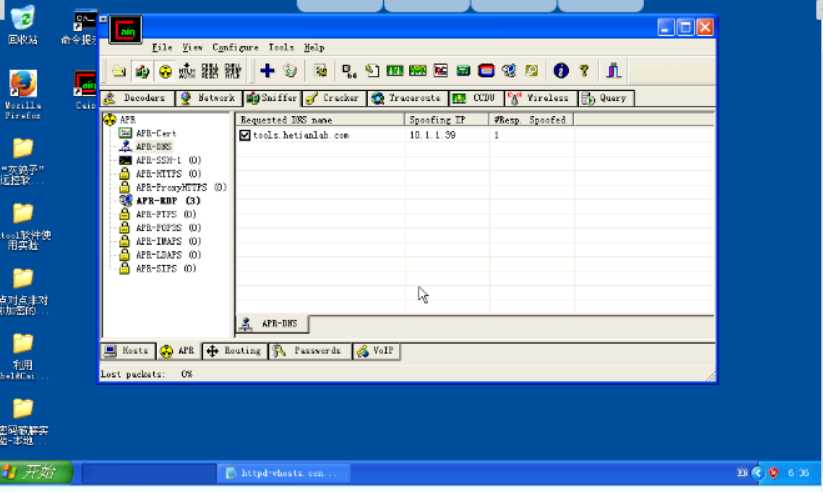Click the APR-DNS tab below the list
The image size is (823, 492).
point(272,324)
